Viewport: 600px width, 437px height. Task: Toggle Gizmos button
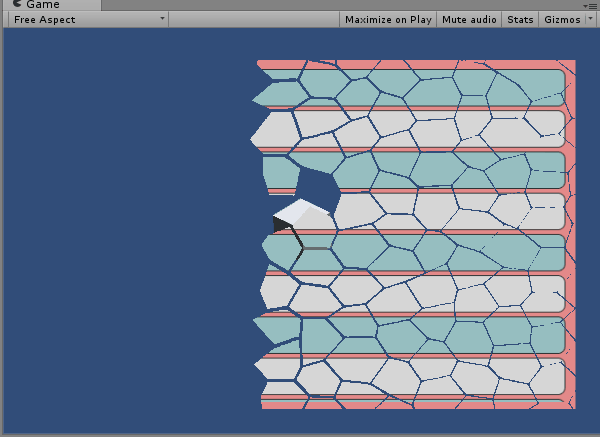pyautogui.click(x=562, y=20)
